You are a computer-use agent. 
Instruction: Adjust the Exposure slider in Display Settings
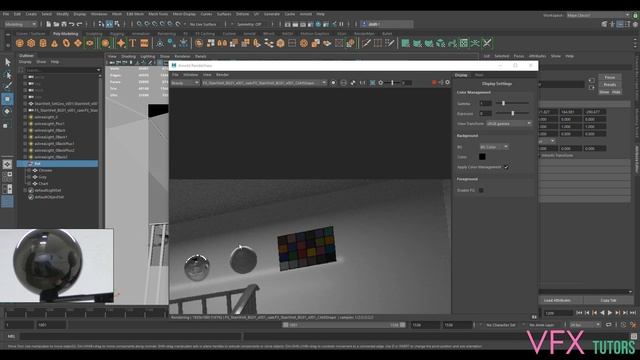point(512,113)
